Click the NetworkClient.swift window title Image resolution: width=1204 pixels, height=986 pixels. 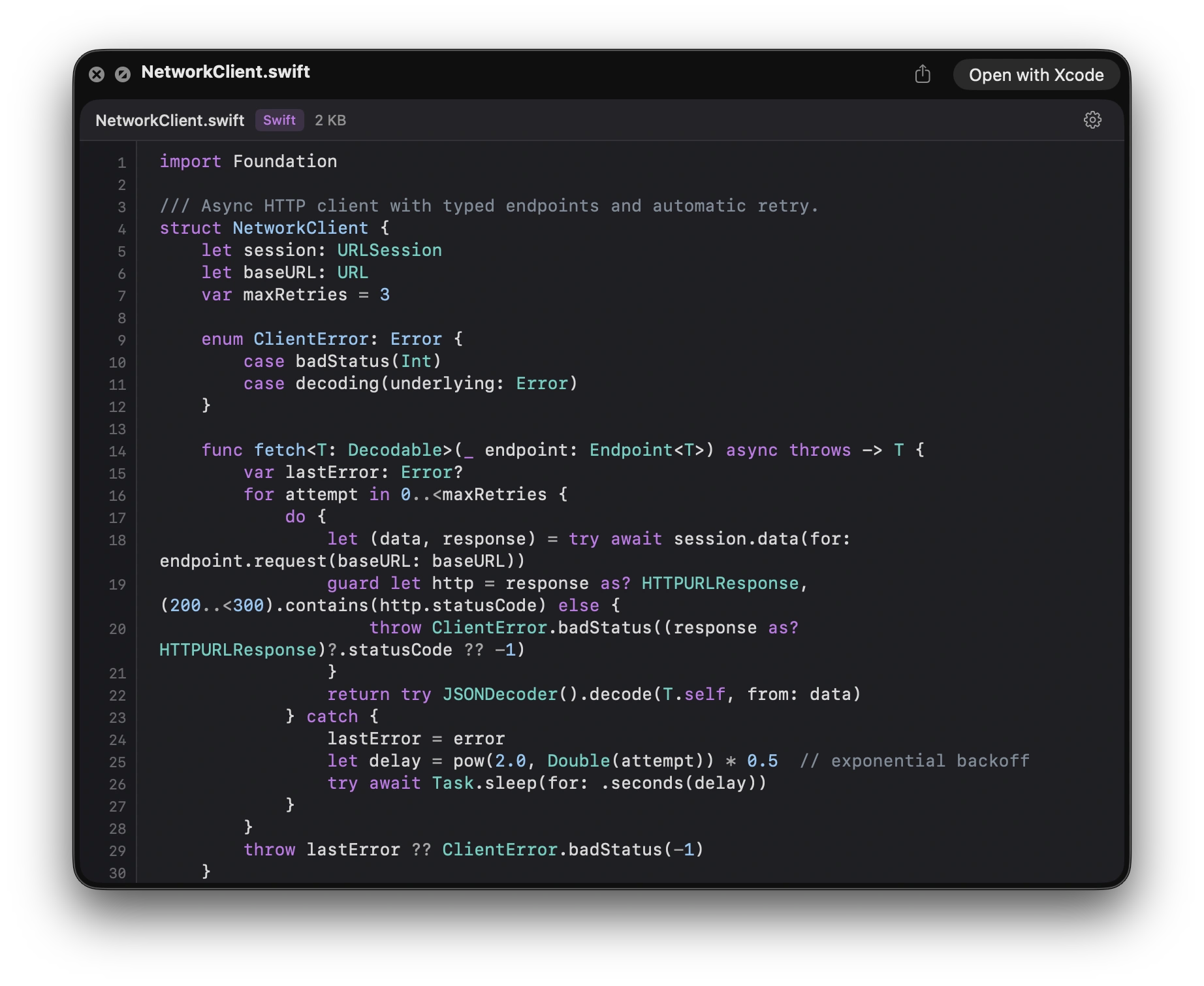(225, 72)
